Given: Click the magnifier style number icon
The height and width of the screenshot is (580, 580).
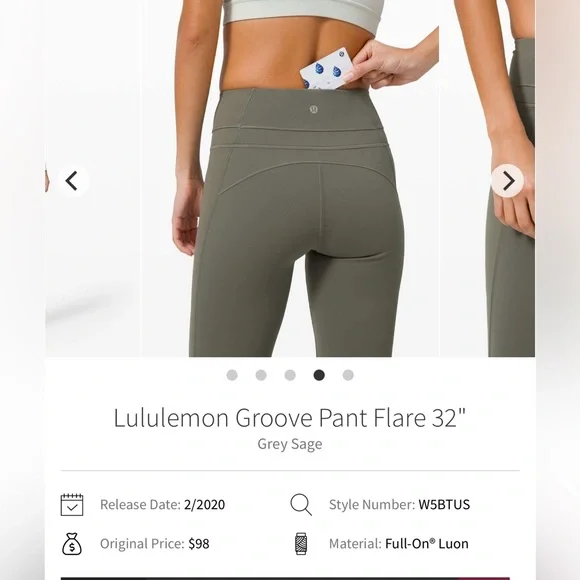Looking at the screenshot, I should tap(301, 505).
